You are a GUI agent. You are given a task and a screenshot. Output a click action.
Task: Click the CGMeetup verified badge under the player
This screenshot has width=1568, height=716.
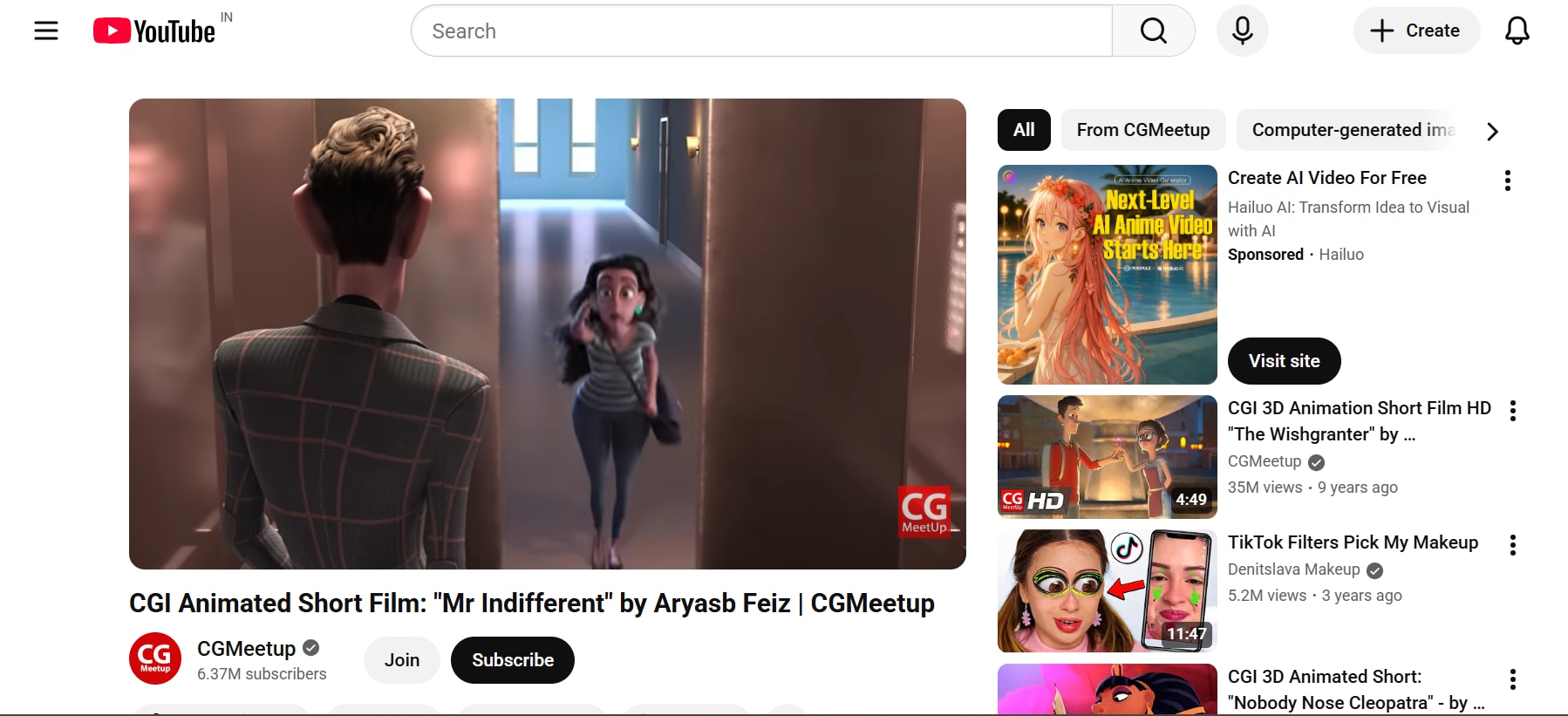(x=311, y=648)
